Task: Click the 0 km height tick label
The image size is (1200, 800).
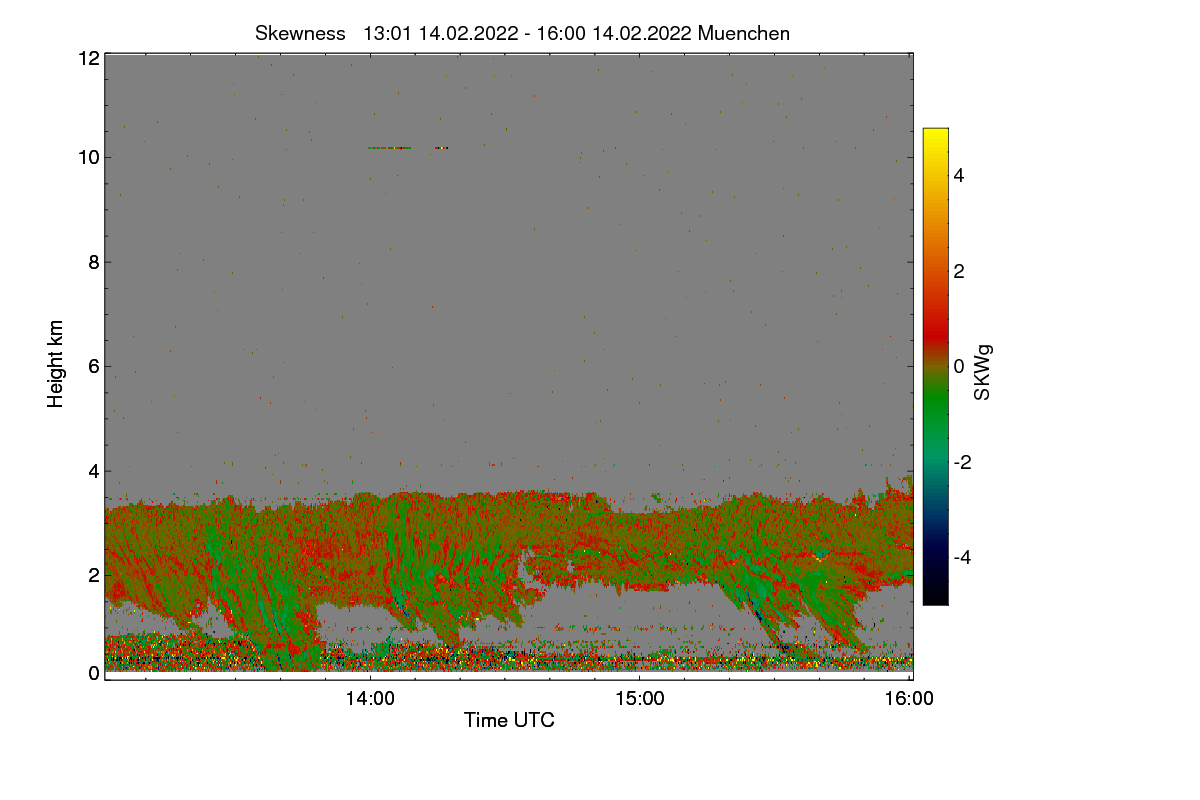Action: coord(93,673)
